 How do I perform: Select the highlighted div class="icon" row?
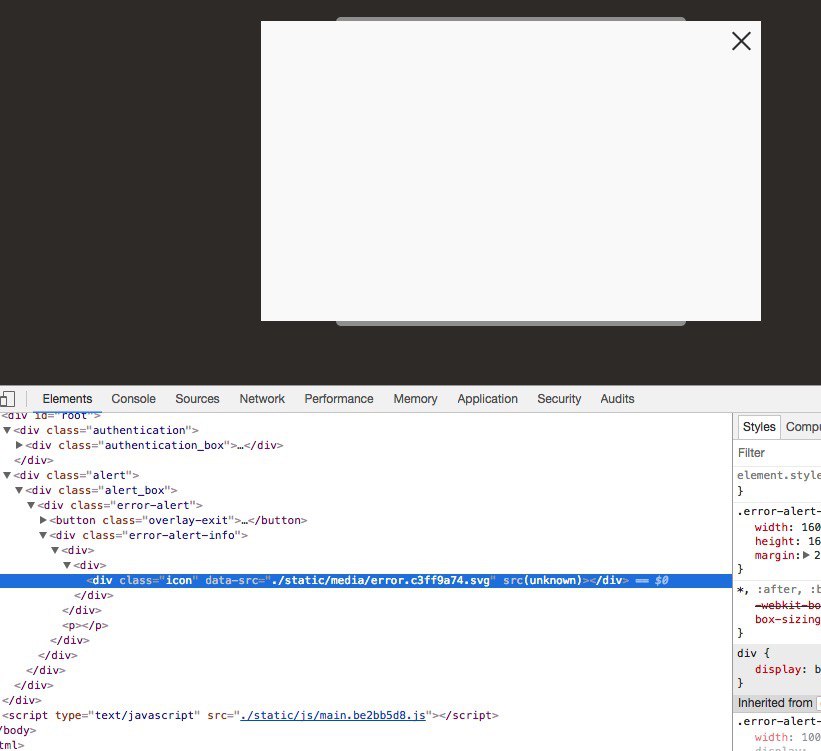tap(366, 580)
